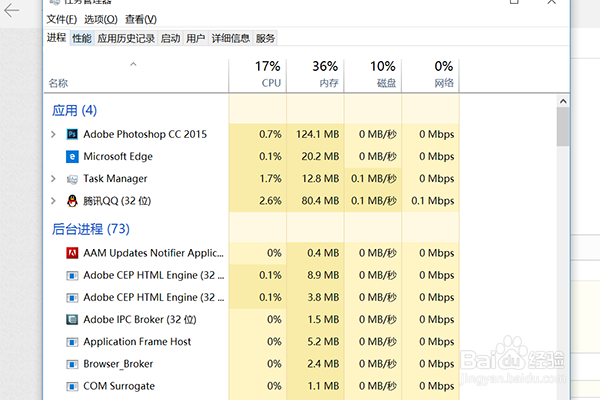This screenshot has height=400, width=600.
Task: Click the Microsoft Edge icon
Action: [x=72, y=157]
